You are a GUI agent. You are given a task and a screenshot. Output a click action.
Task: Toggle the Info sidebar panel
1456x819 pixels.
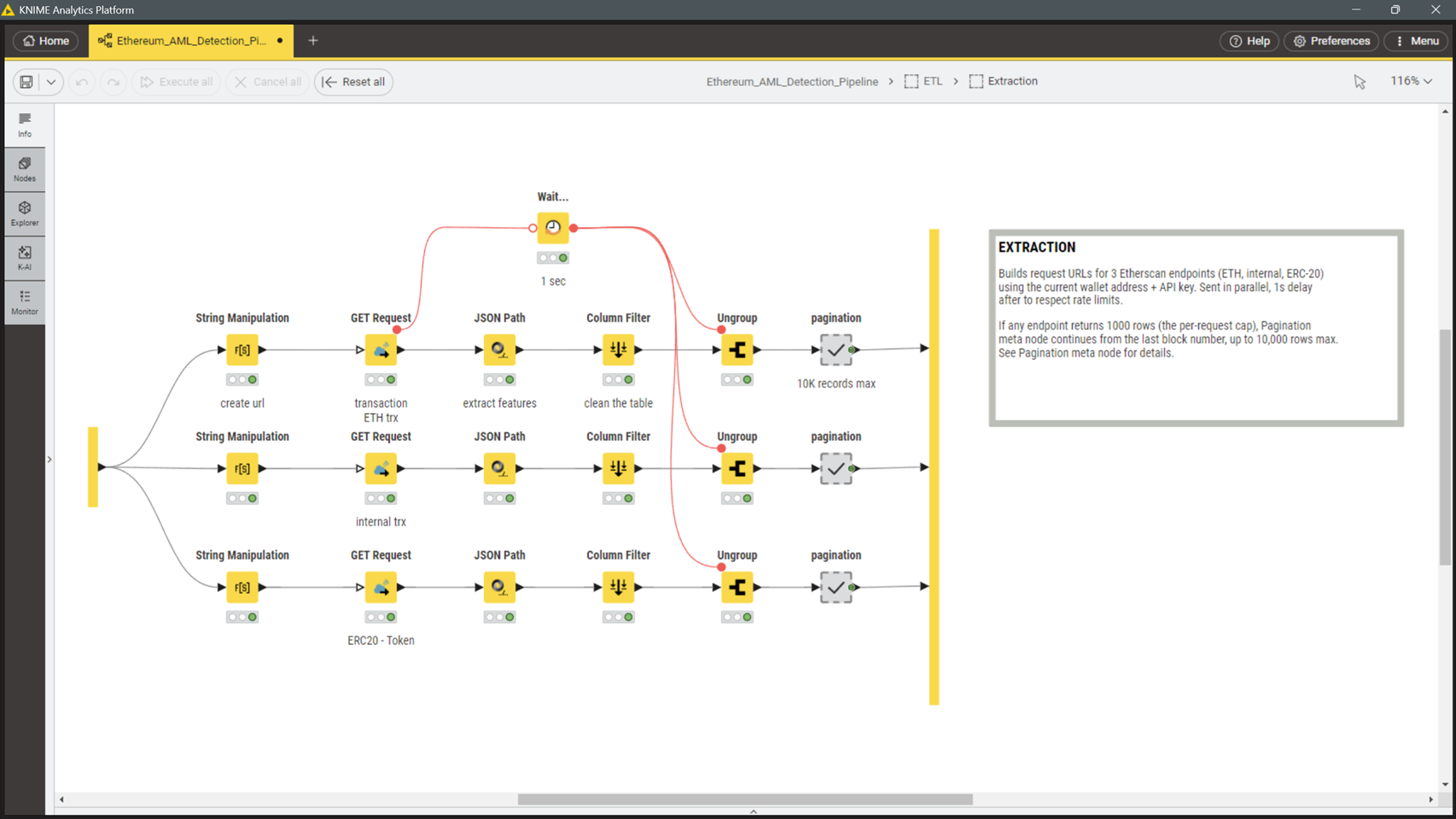[25, 125]
